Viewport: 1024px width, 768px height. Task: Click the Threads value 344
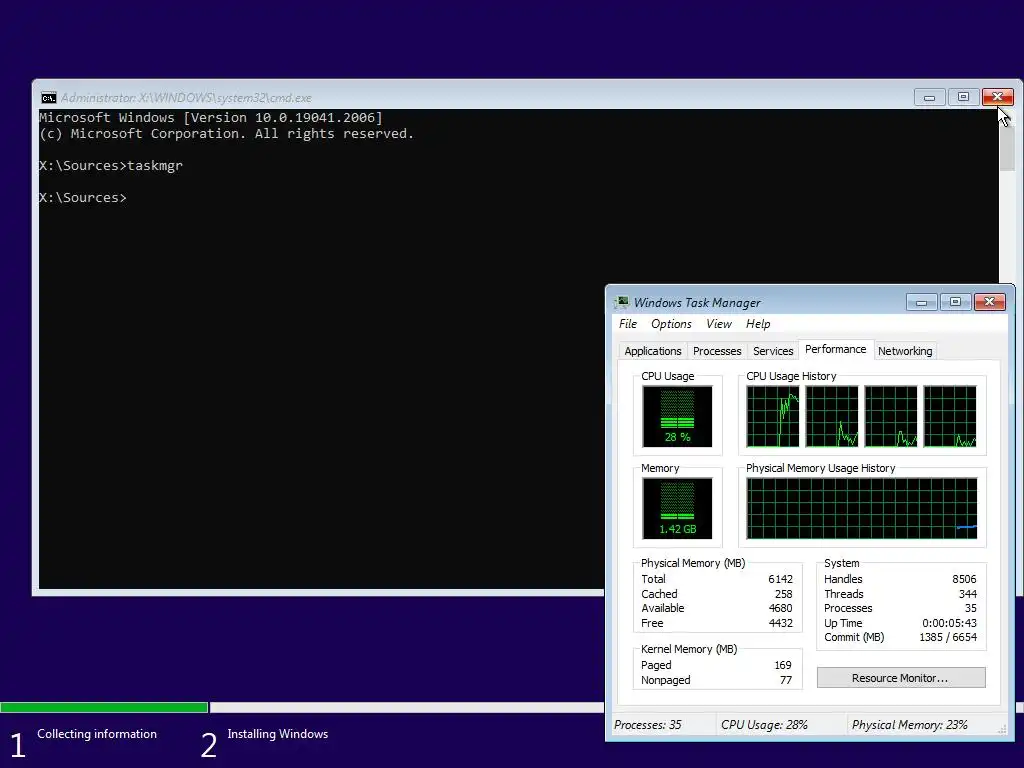967,594
